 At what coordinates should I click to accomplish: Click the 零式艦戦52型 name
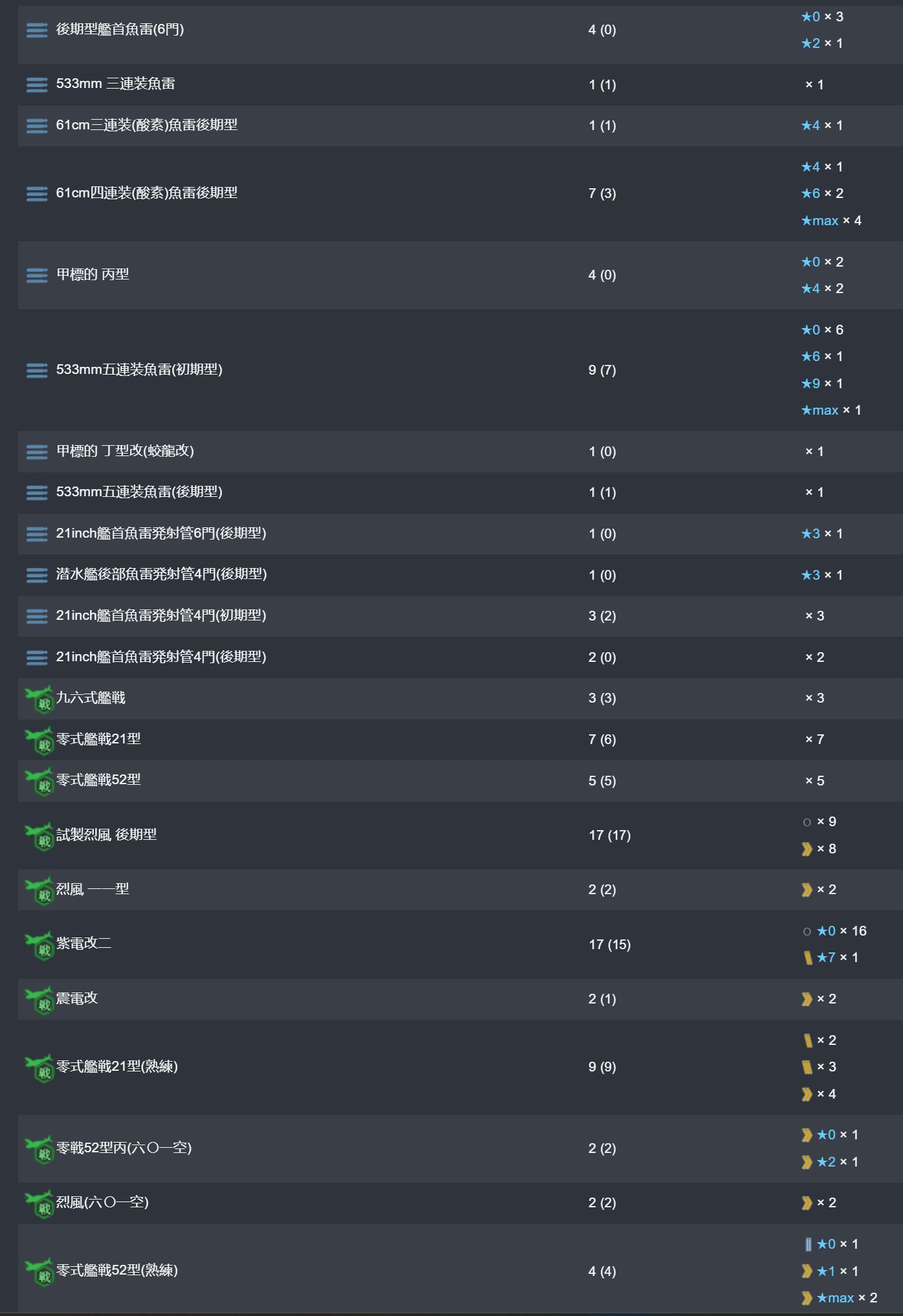pyautogui.click(x=98, y=780)
